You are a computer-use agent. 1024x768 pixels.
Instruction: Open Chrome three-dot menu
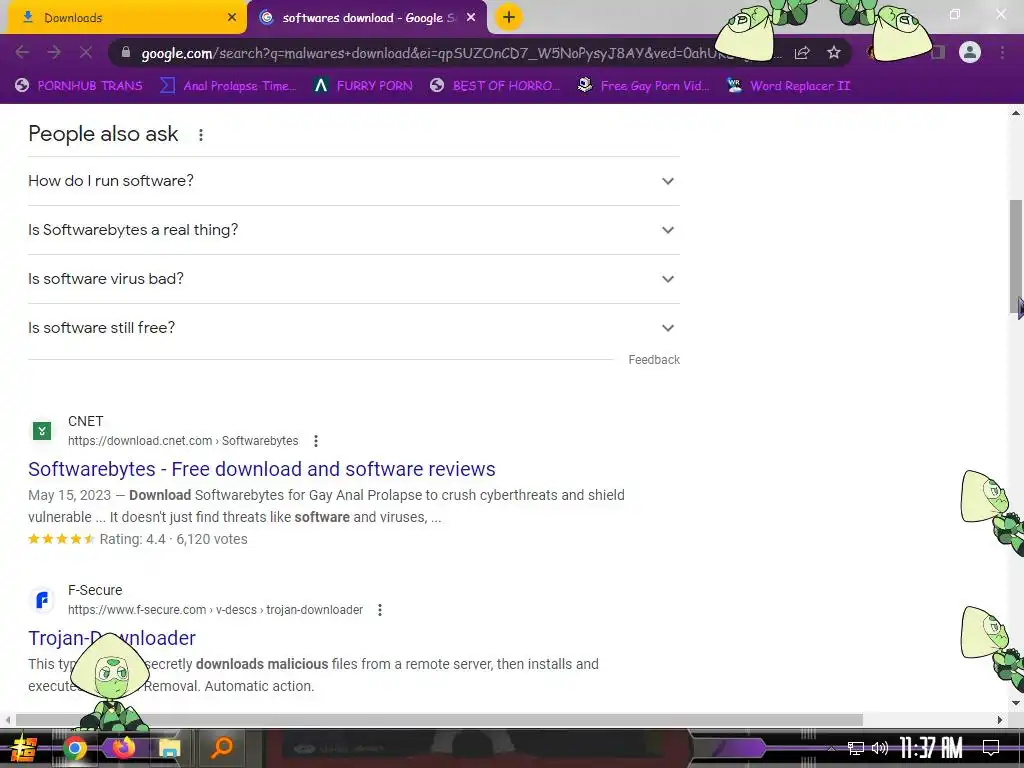click(1002, 52)
